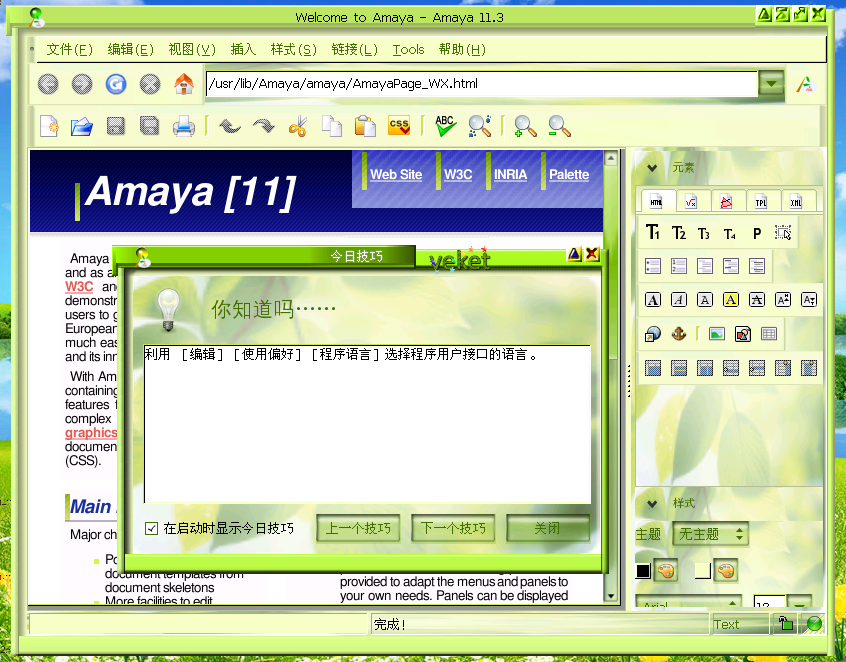The image size is (846, 662).
Task: Toggle the lock icon in status bar
Action: tap(786, 624)
